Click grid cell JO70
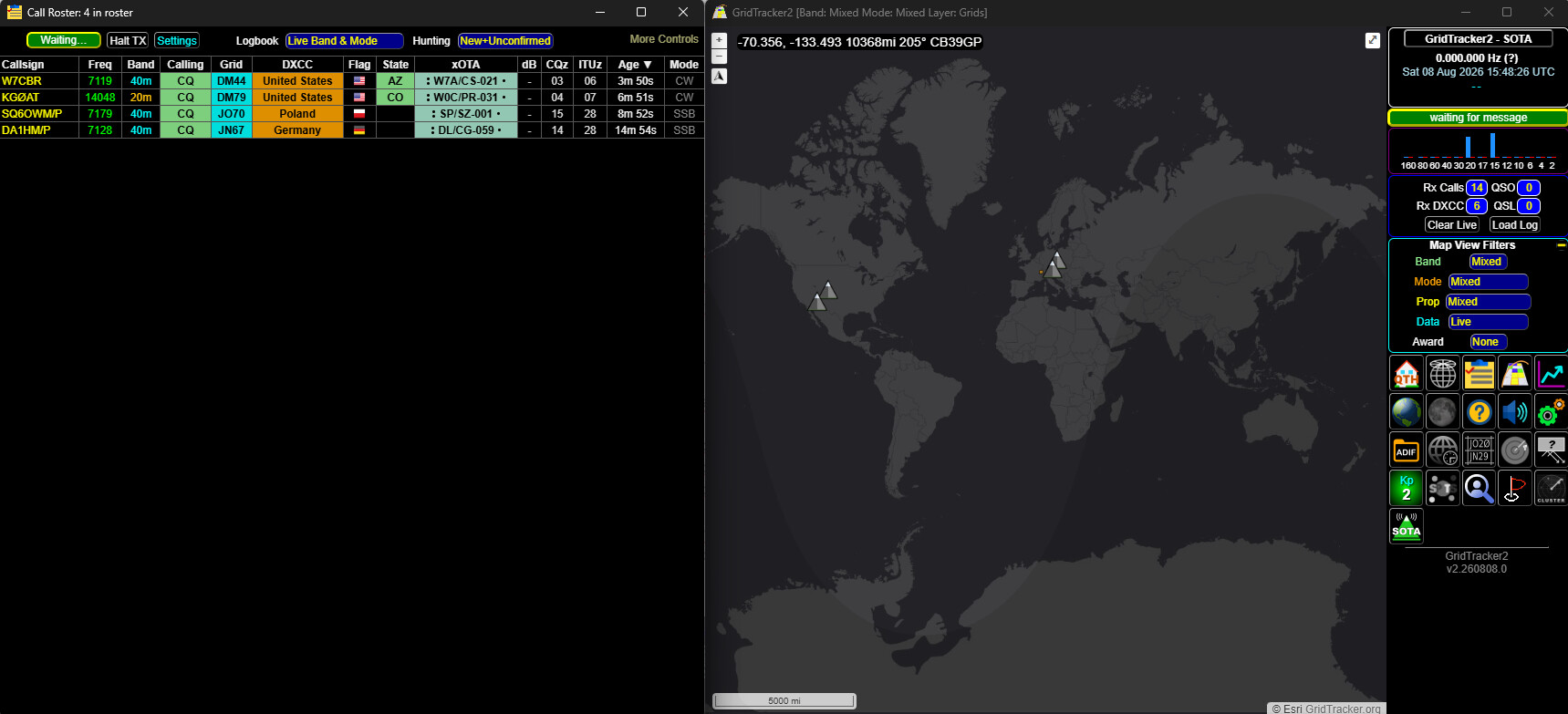This screenshot has height=714, width=1568. point(232,114)
